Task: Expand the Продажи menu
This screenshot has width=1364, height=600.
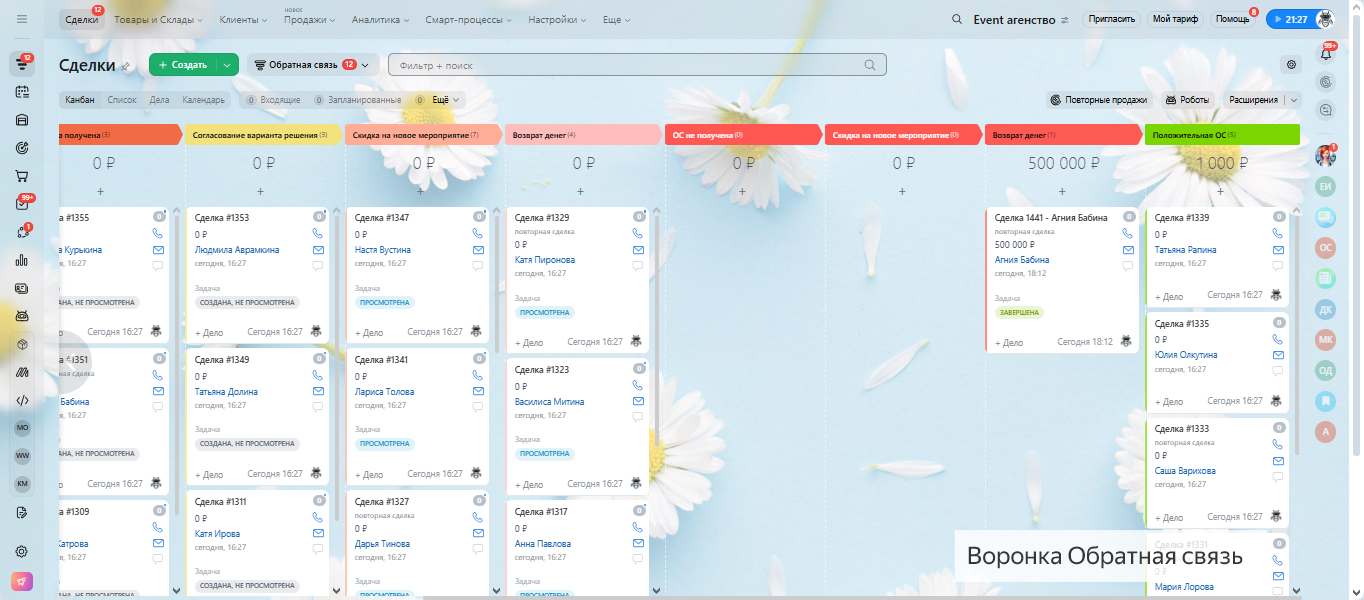Action: 308,20
